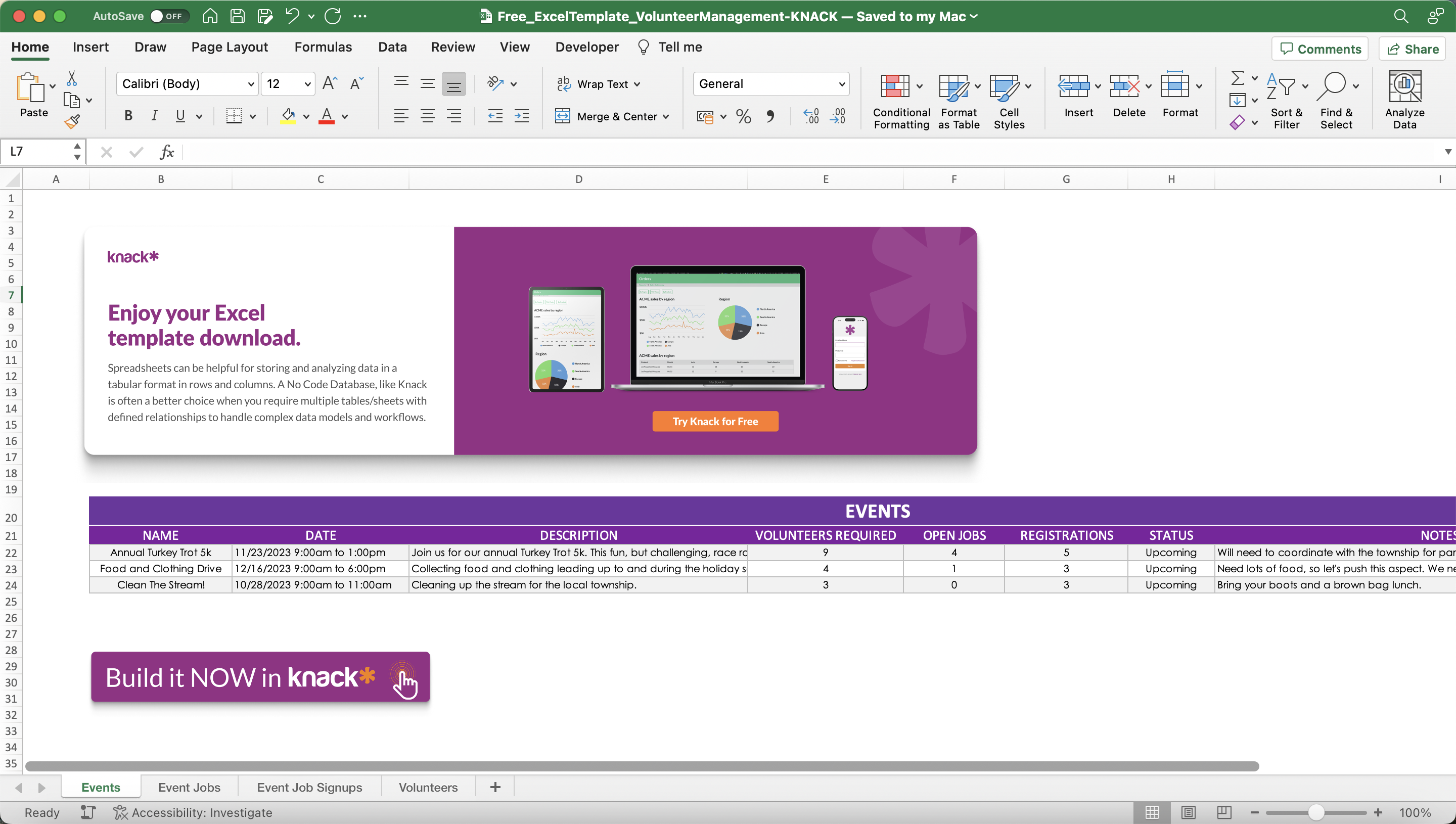
Task: Click the Format Painter brush icon
Action: click(72, 122)
